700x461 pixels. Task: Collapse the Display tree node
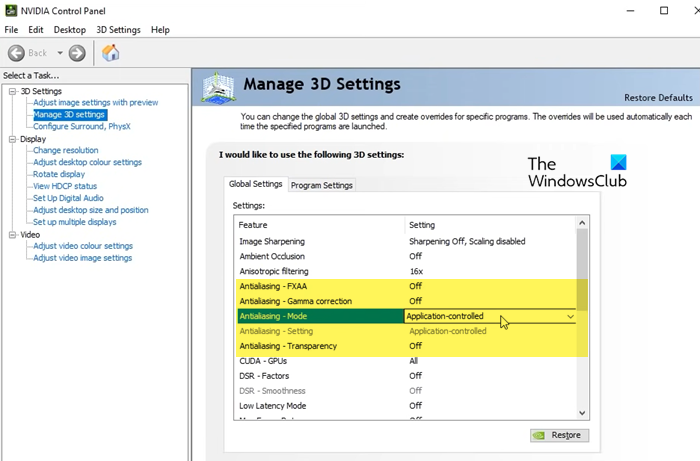(x=12, y=139)
